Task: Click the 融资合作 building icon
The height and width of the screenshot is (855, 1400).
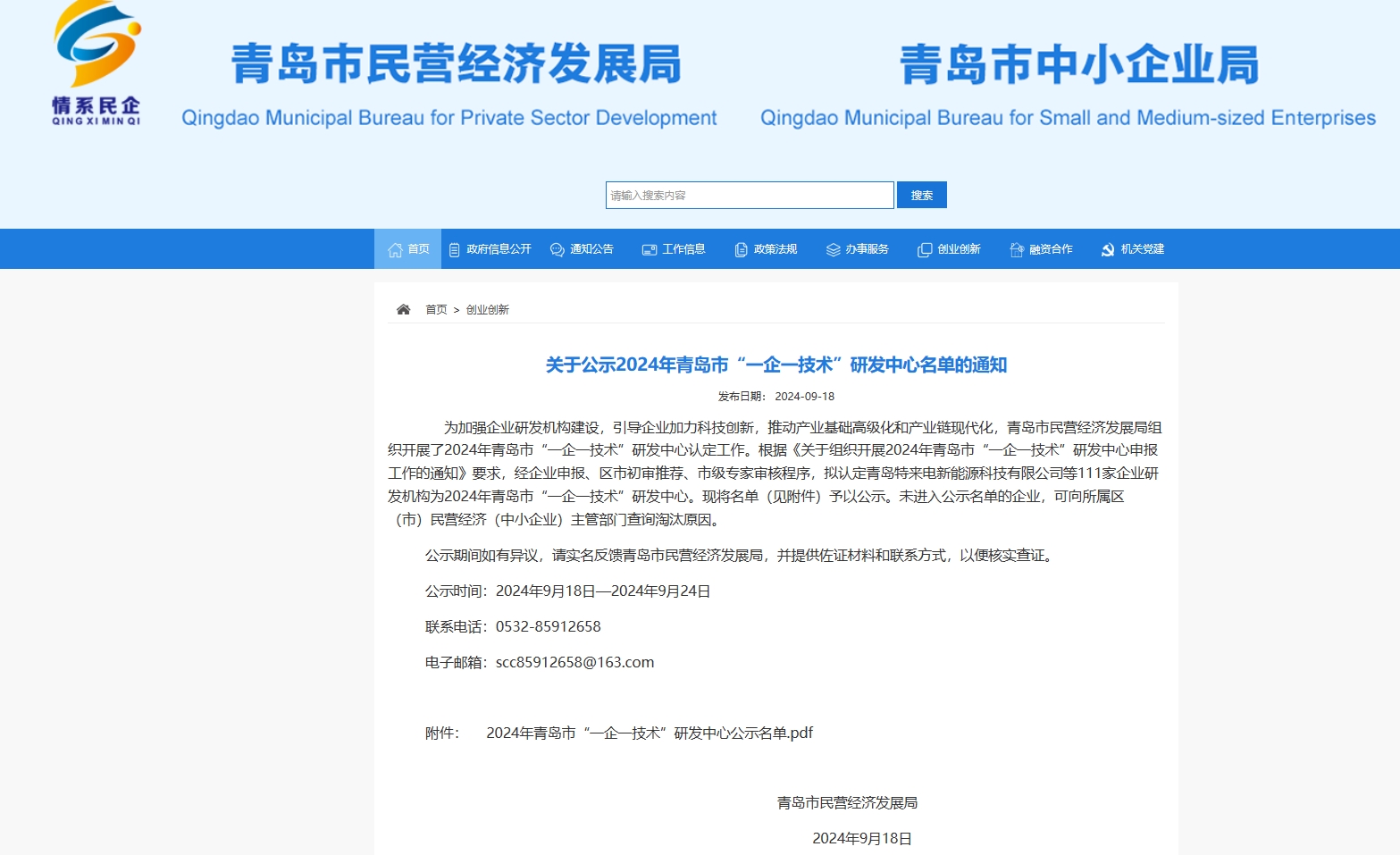Action: (1017, 250)
